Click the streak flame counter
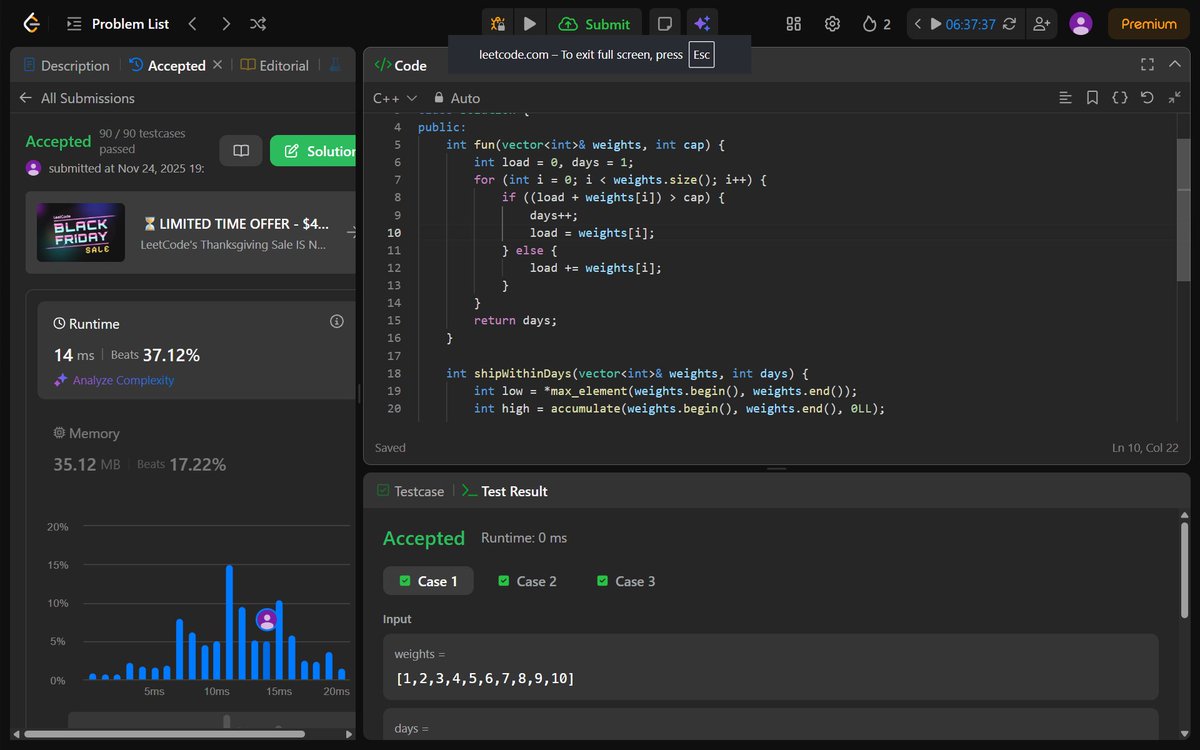Viewport: 1200px width, 750px height. 876,23
